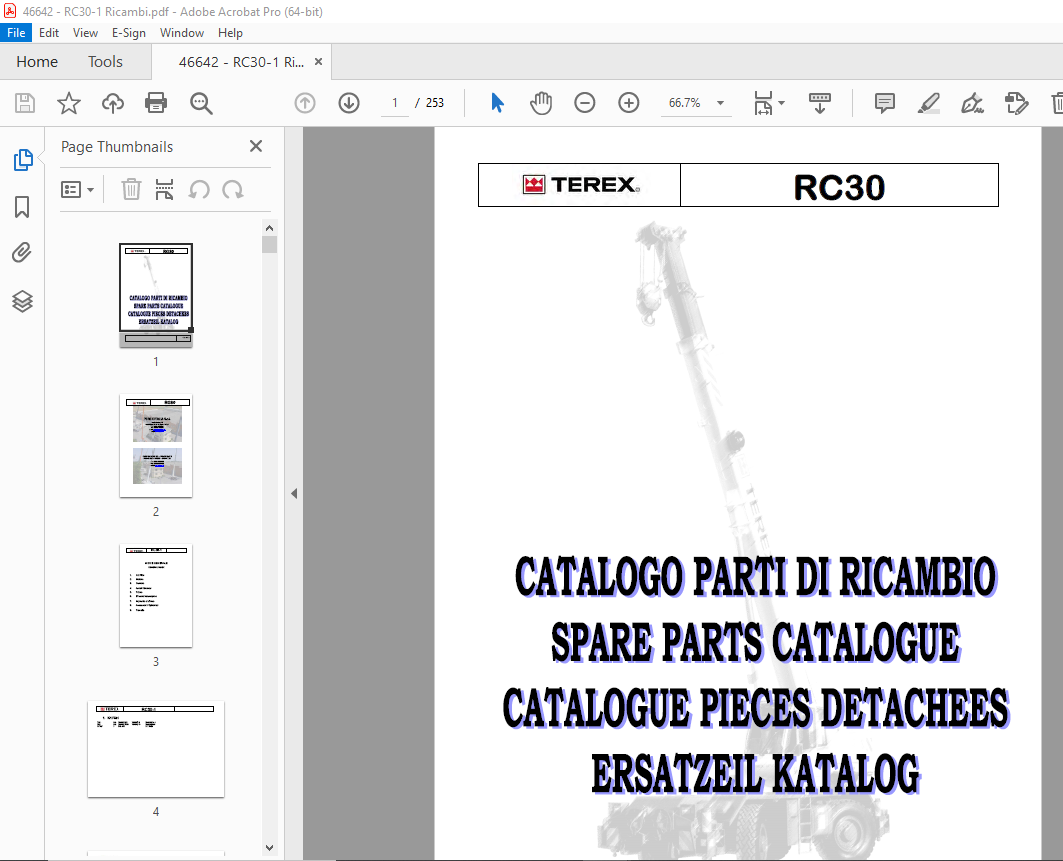Click the 66.7% zoom value

coord(685,103)
